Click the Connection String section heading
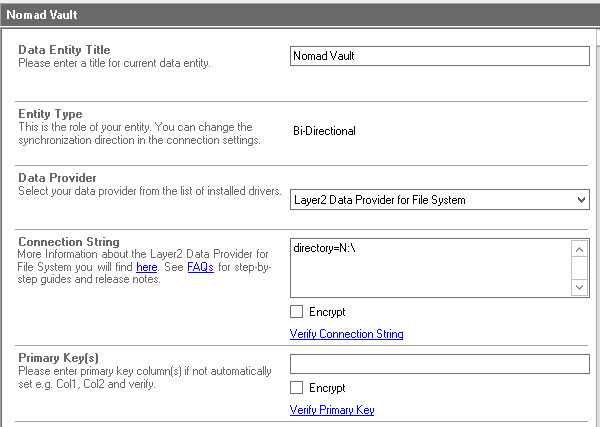The width and height of the screenshot is (600, 427). 69,242
